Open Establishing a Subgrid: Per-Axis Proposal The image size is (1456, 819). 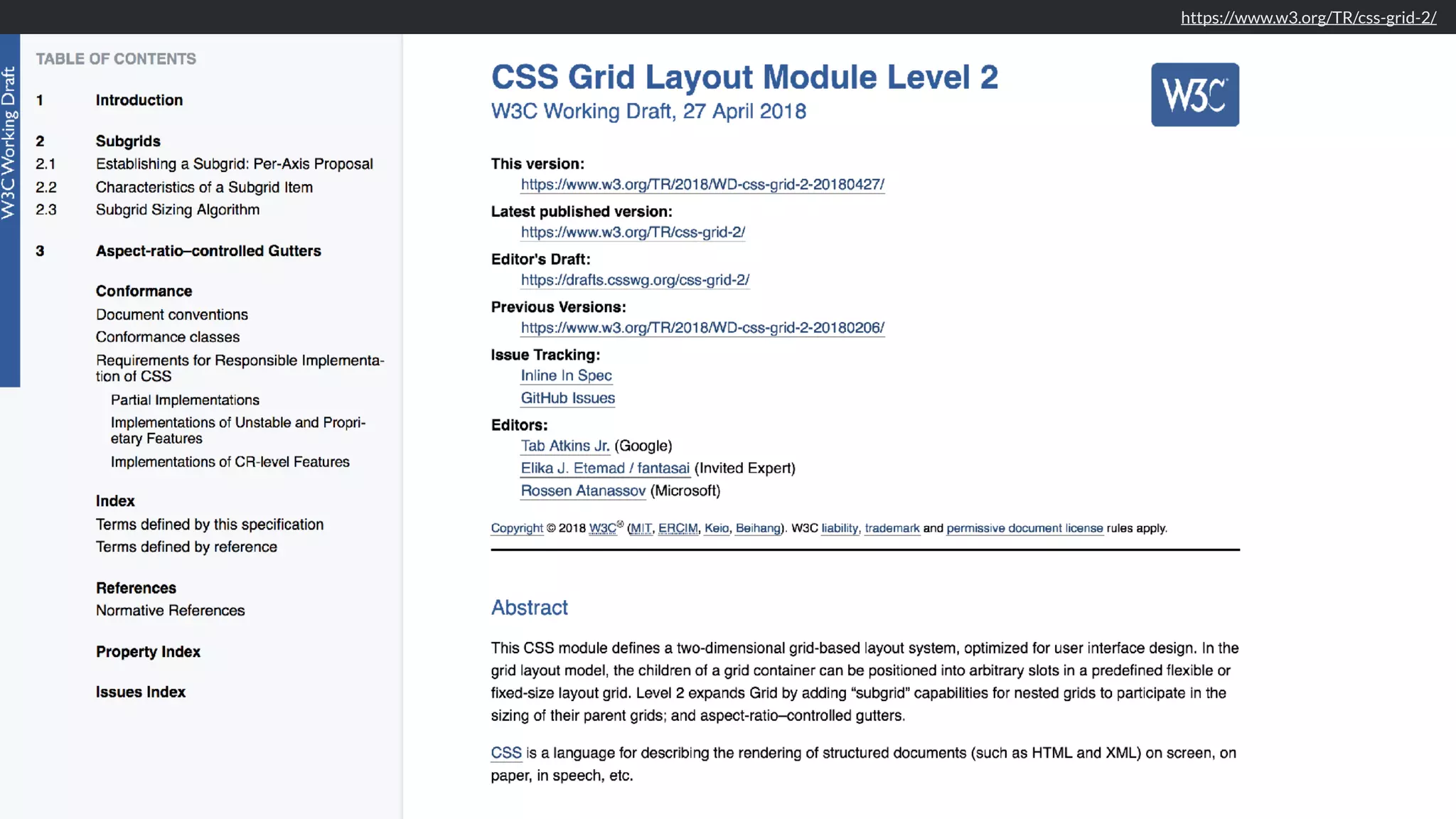coord(234,164)
